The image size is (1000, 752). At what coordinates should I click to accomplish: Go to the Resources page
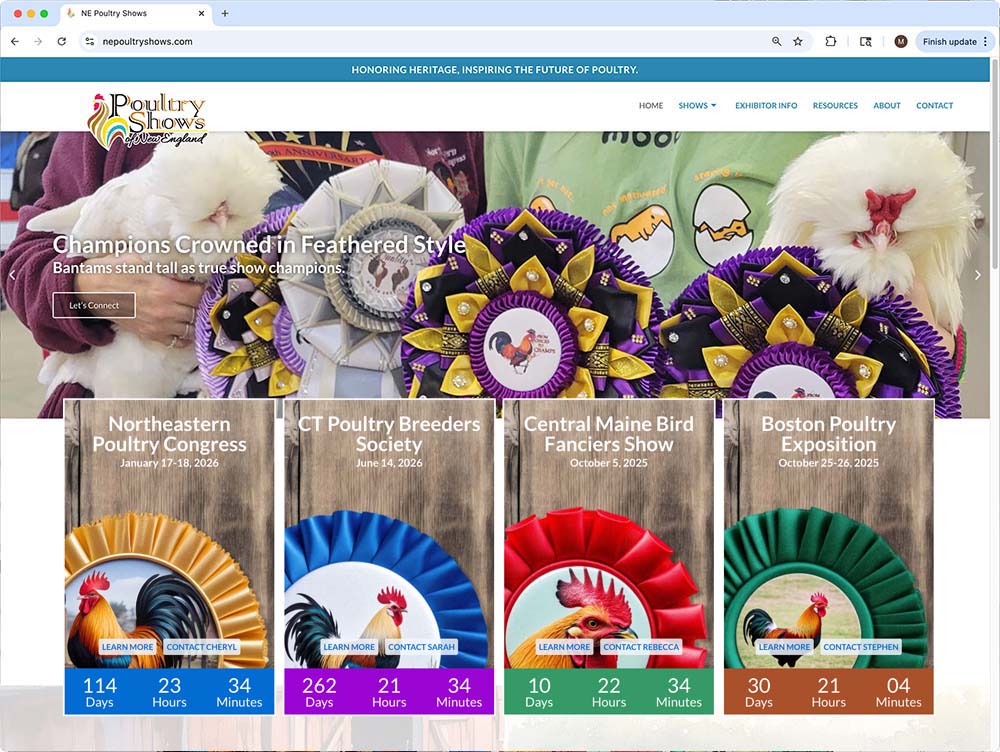[x=835, y=106]
